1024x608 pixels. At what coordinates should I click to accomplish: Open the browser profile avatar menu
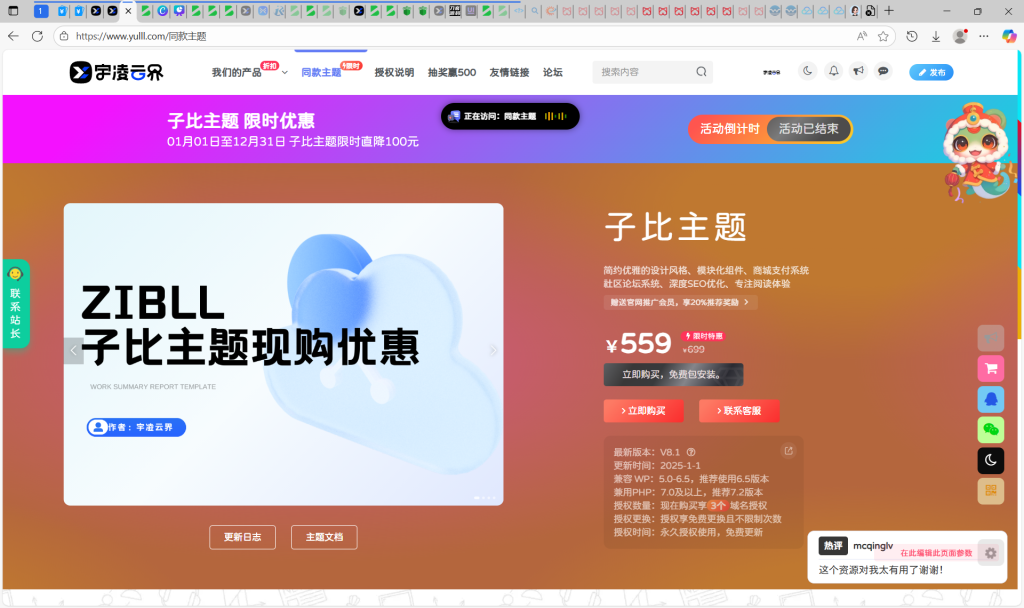point(958,36)
